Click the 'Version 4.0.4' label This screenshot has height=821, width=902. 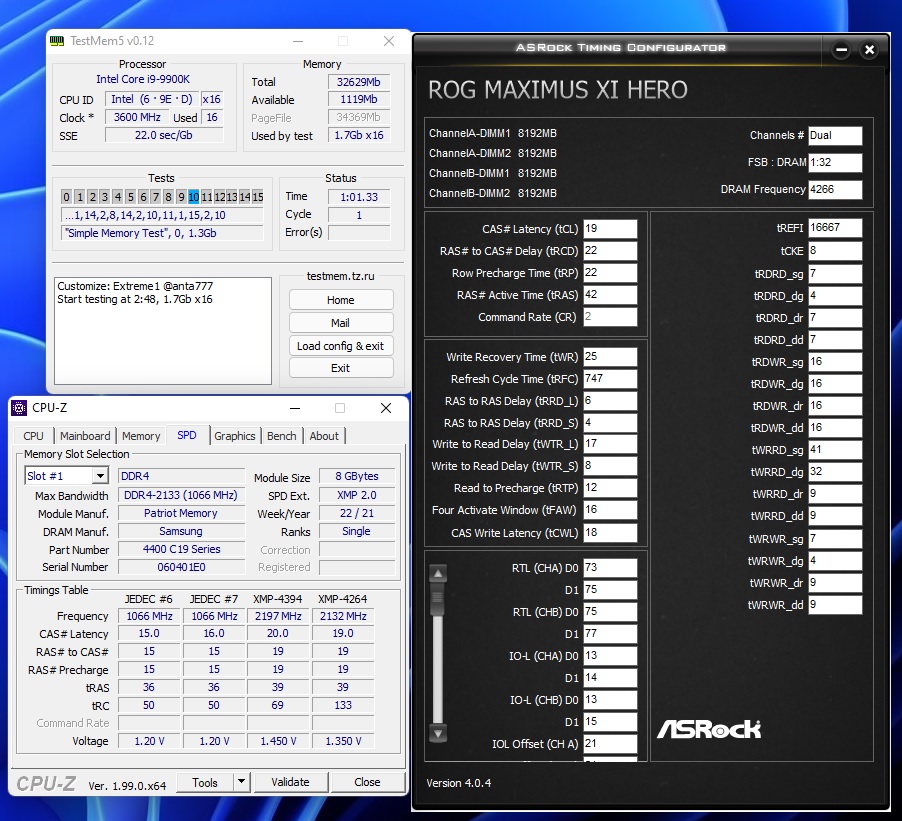(458, 783)
